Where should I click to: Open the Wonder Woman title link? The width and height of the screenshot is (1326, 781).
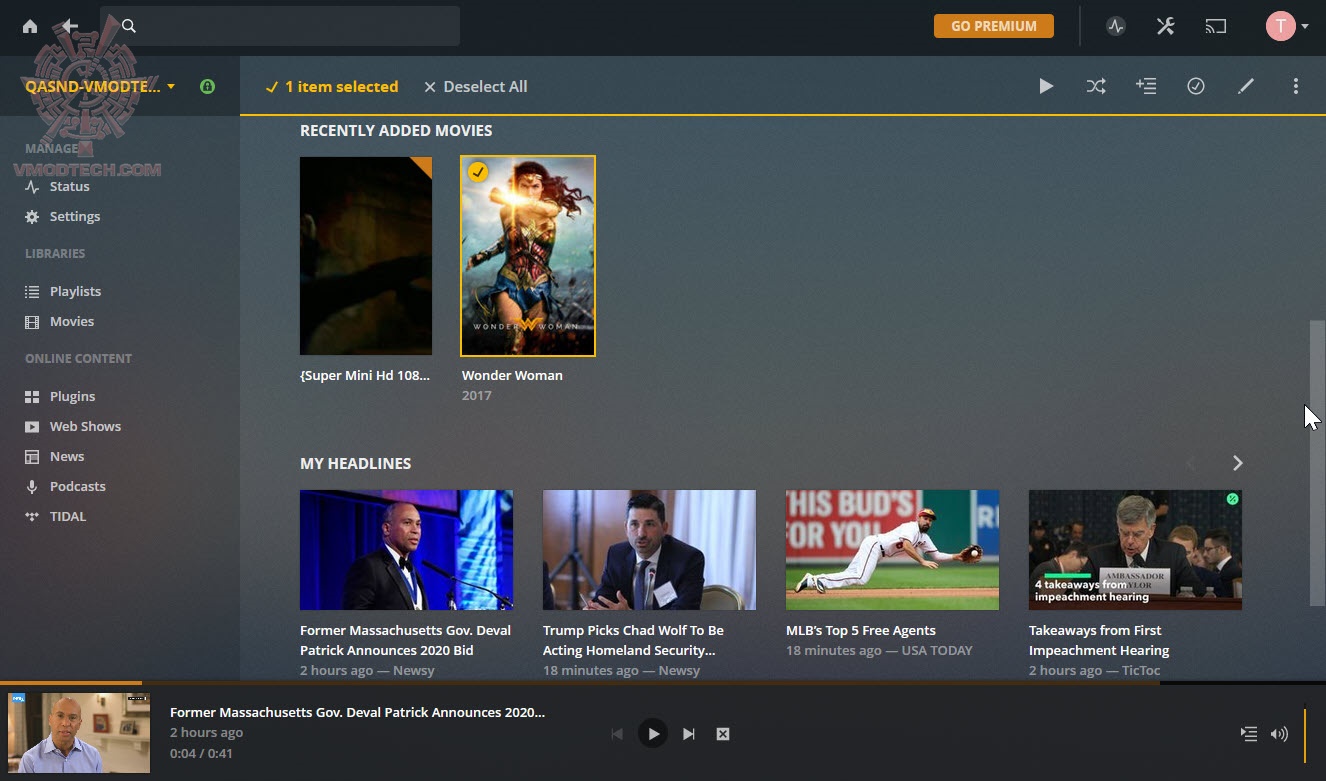[x=512, y=375]
